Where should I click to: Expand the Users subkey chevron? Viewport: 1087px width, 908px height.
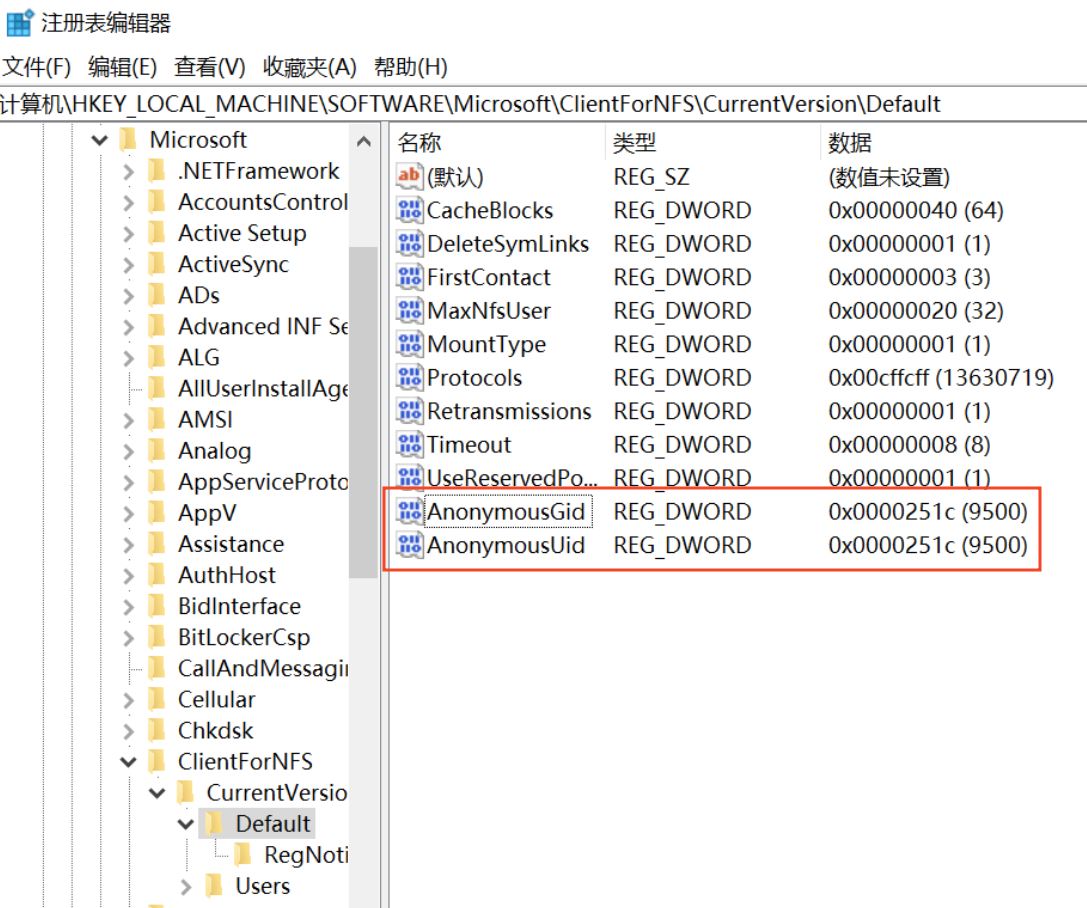click(186, 887)
